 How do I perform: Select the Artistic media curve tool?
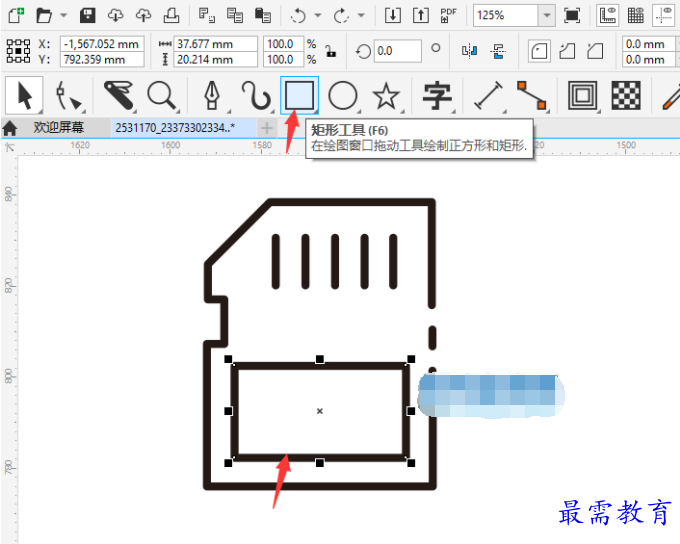256,95
